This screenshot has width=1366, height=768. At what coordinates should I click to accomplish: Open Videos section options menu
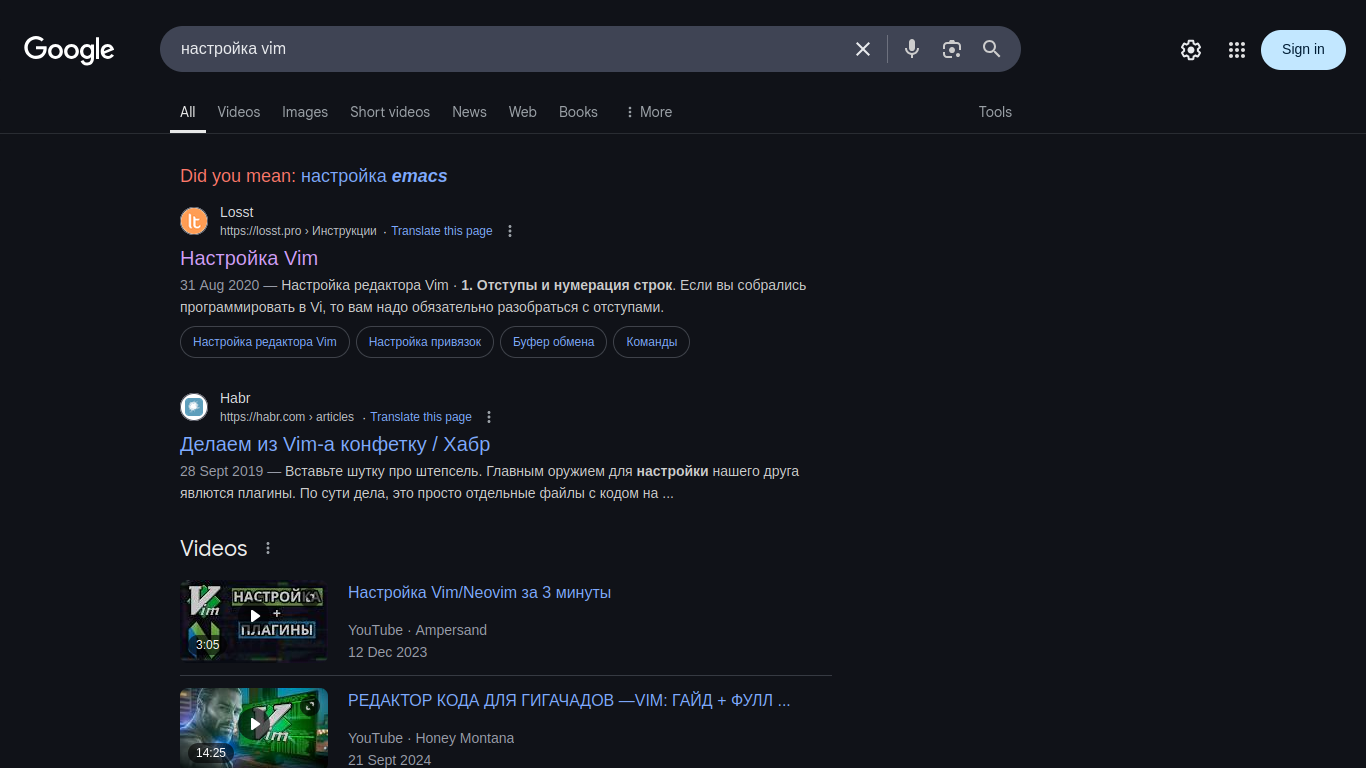click(x=268, y=548)
